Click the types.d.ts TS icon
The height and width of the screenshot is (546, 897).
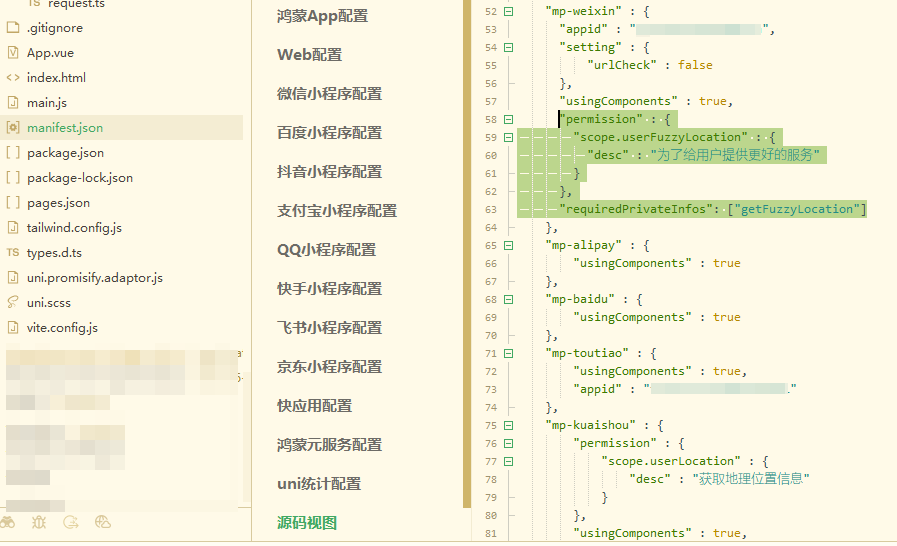pos(13,253)
